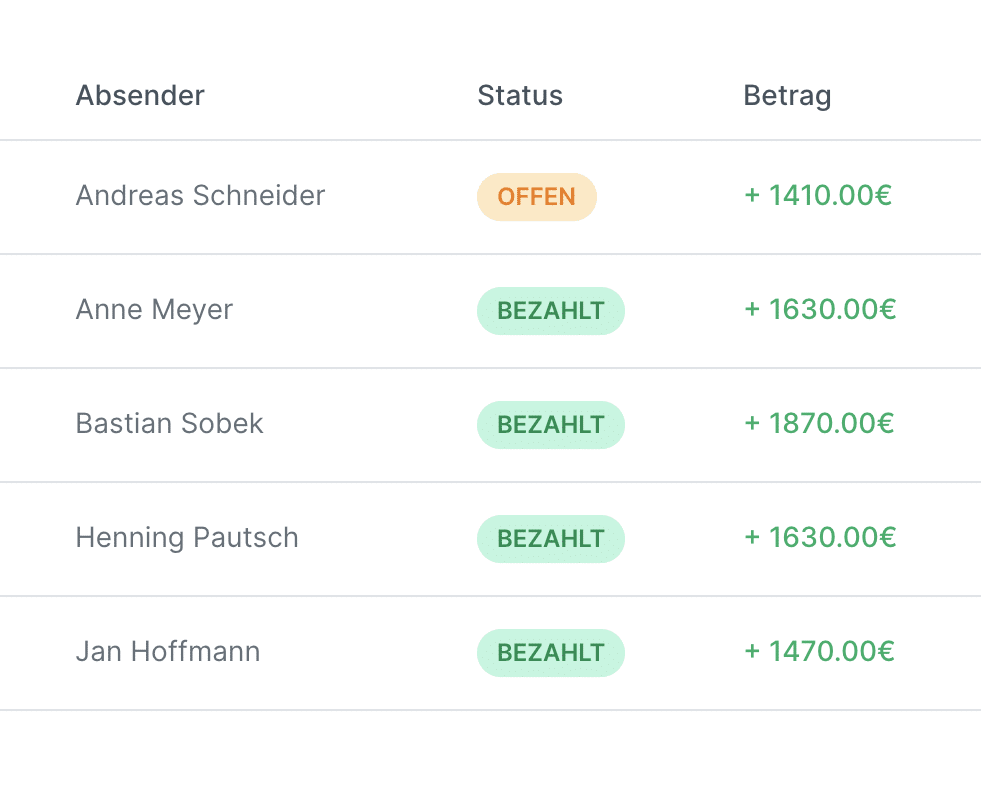
Task: Click the Betrag column header
Action: pyautogui.click(x=787, y=97)
